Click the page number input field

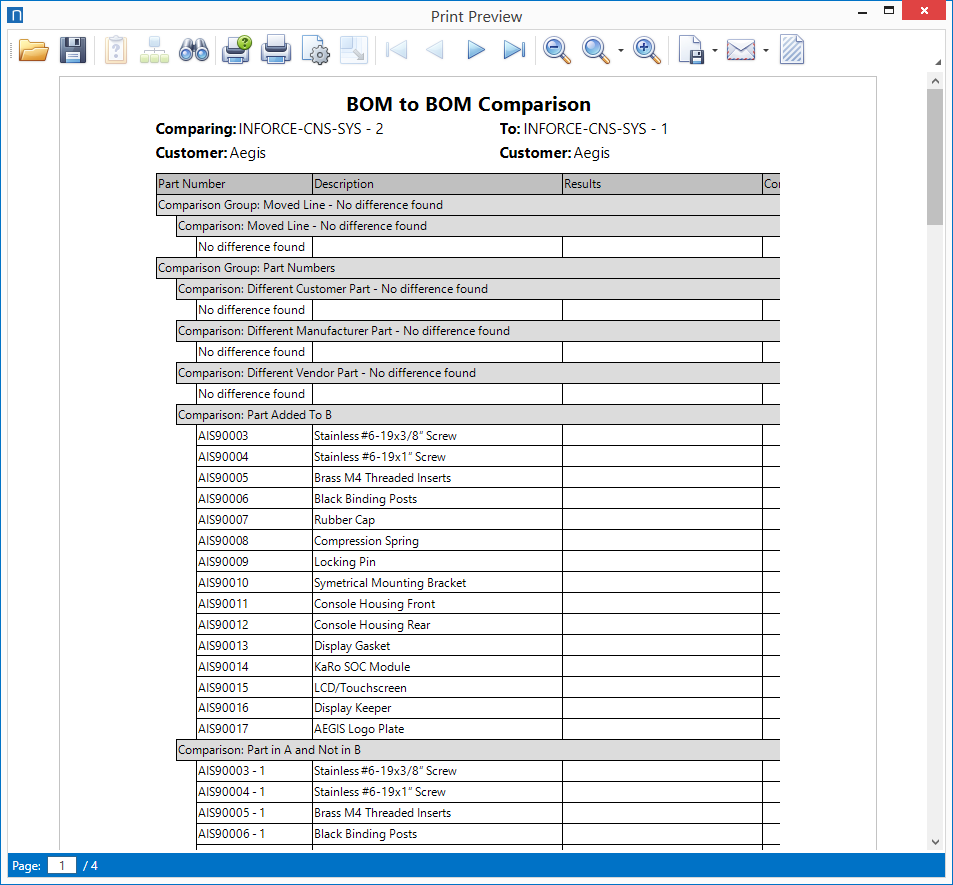point(61,865)
